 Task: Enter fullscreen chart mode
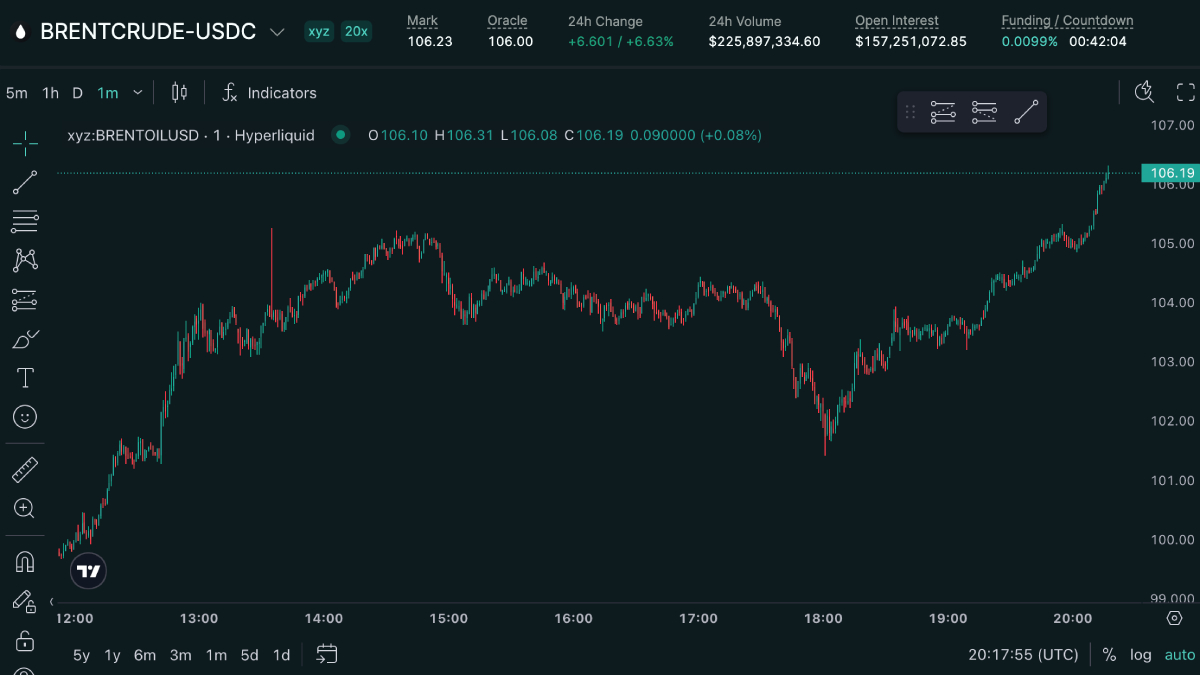point(1186,93)
